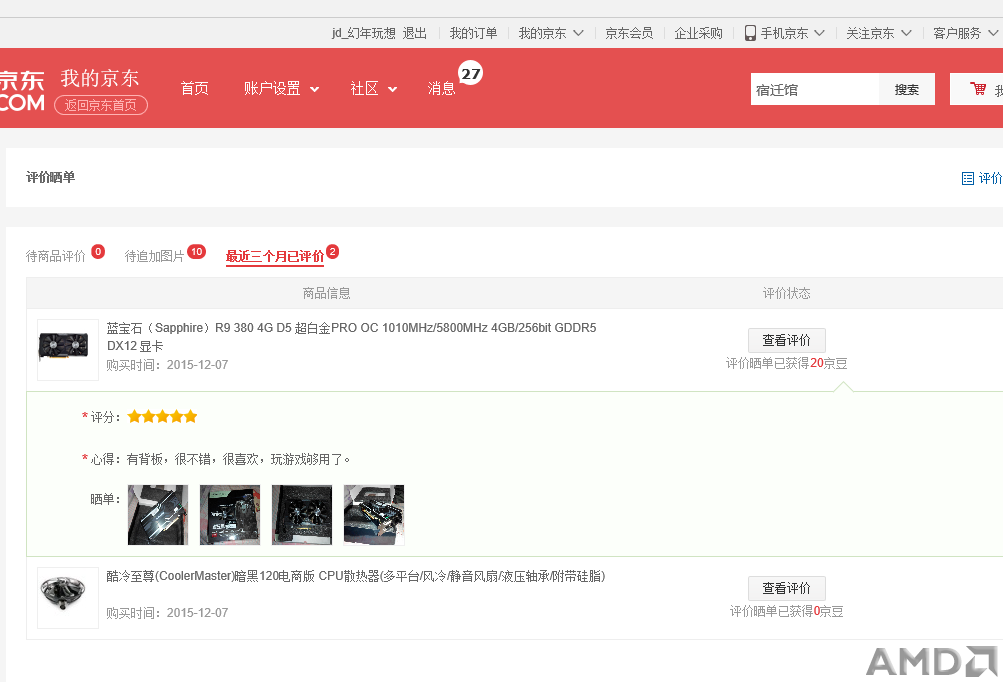Switch to the 待商品评价 tab
Image resolution: width=1003 pixels, height=682 pixels.
56,256
